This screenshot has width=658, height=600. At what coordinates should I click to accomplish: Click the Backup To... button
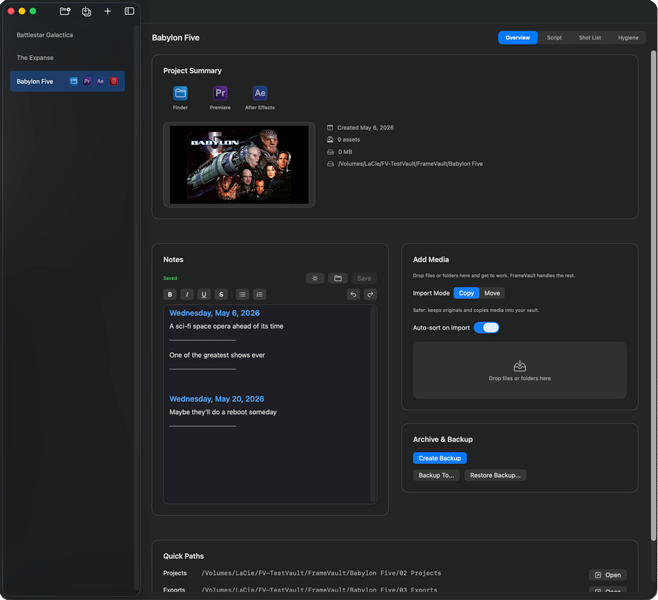(x=436, y=475)
